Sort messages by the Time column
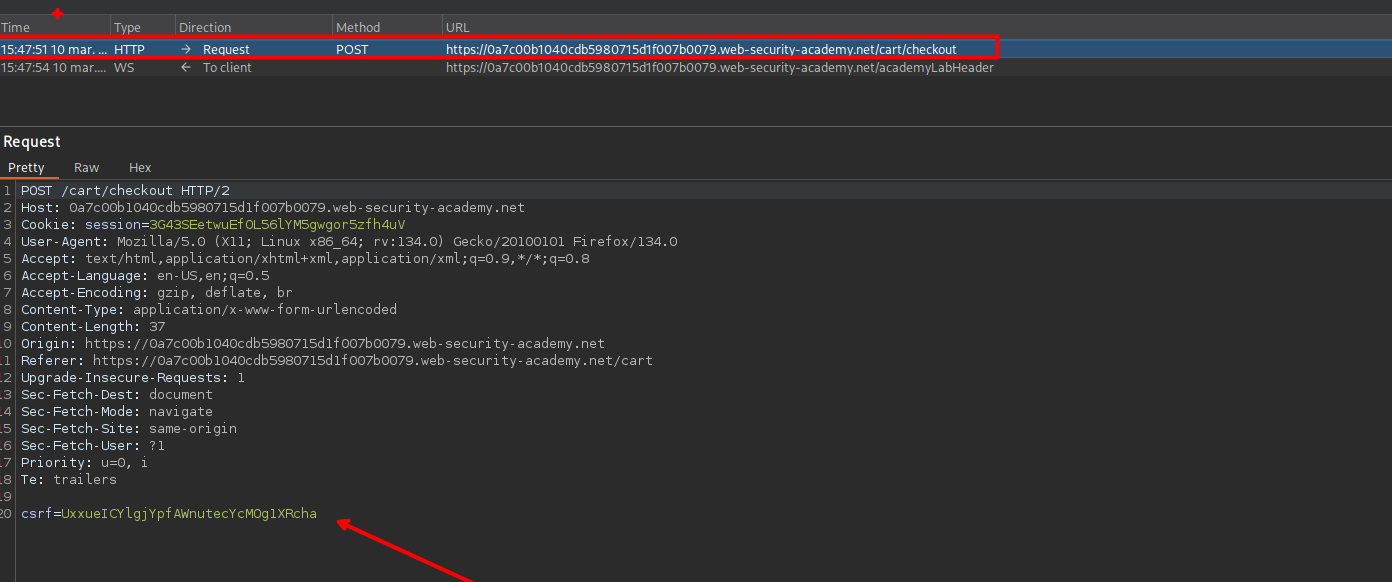The height and width of the screenshot is (582, 1392). [16, 28]
